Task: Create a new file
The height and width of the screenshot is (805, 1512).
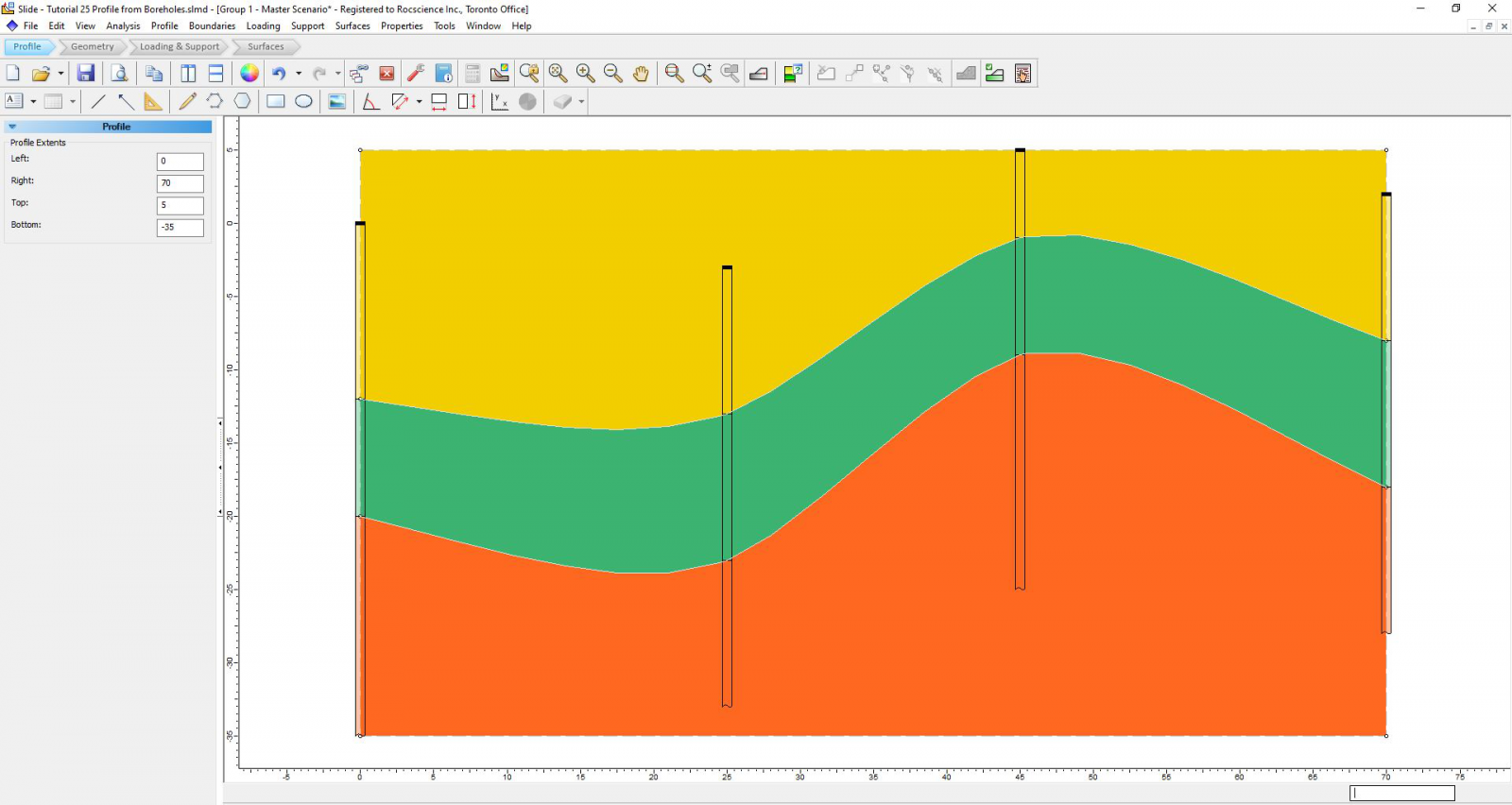Action: click(12, 74)
